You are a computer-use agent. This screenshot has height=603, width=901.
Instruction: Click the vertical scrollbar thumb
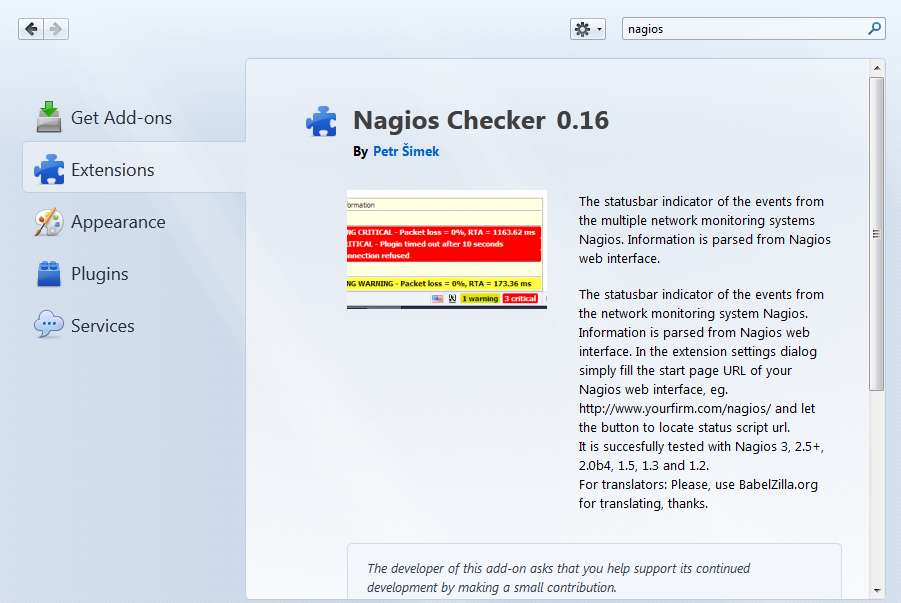tap(876, 233)
